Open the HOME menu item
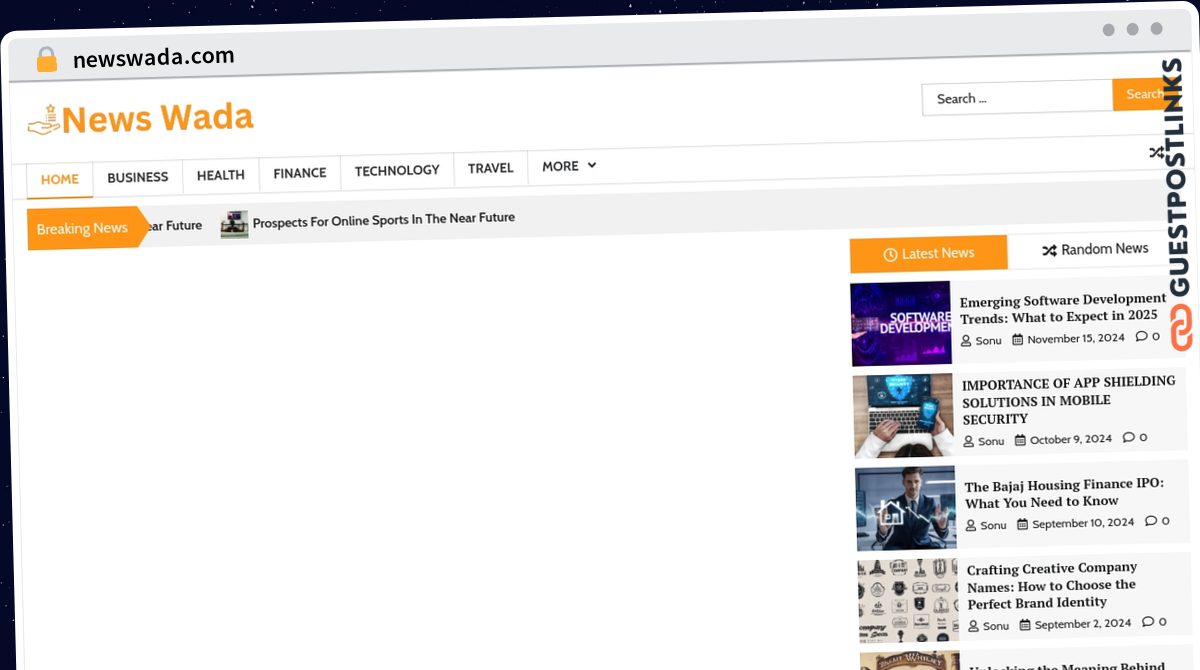Viewport: 1200px width, 670px height. coord(60,179)
